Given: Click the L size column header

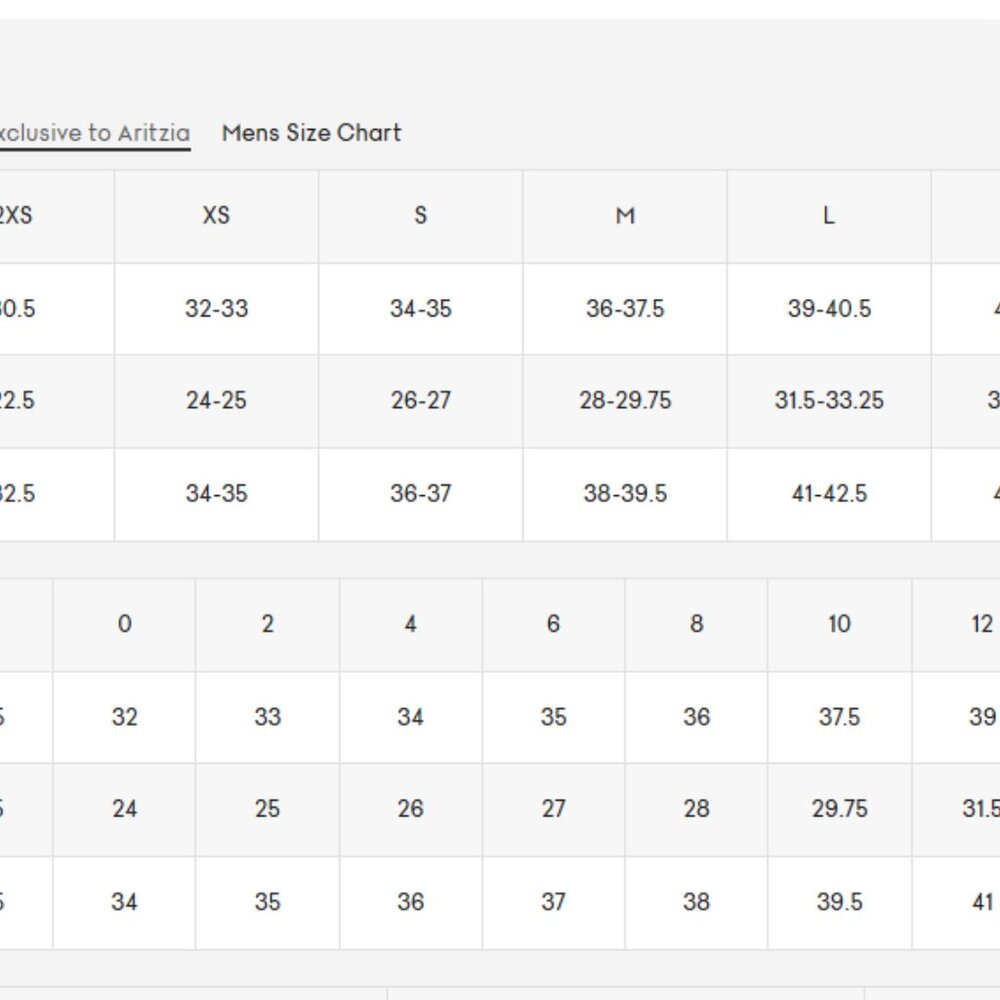Looking at the screenshot, I should pyautogui.click(x=829, y=216).
